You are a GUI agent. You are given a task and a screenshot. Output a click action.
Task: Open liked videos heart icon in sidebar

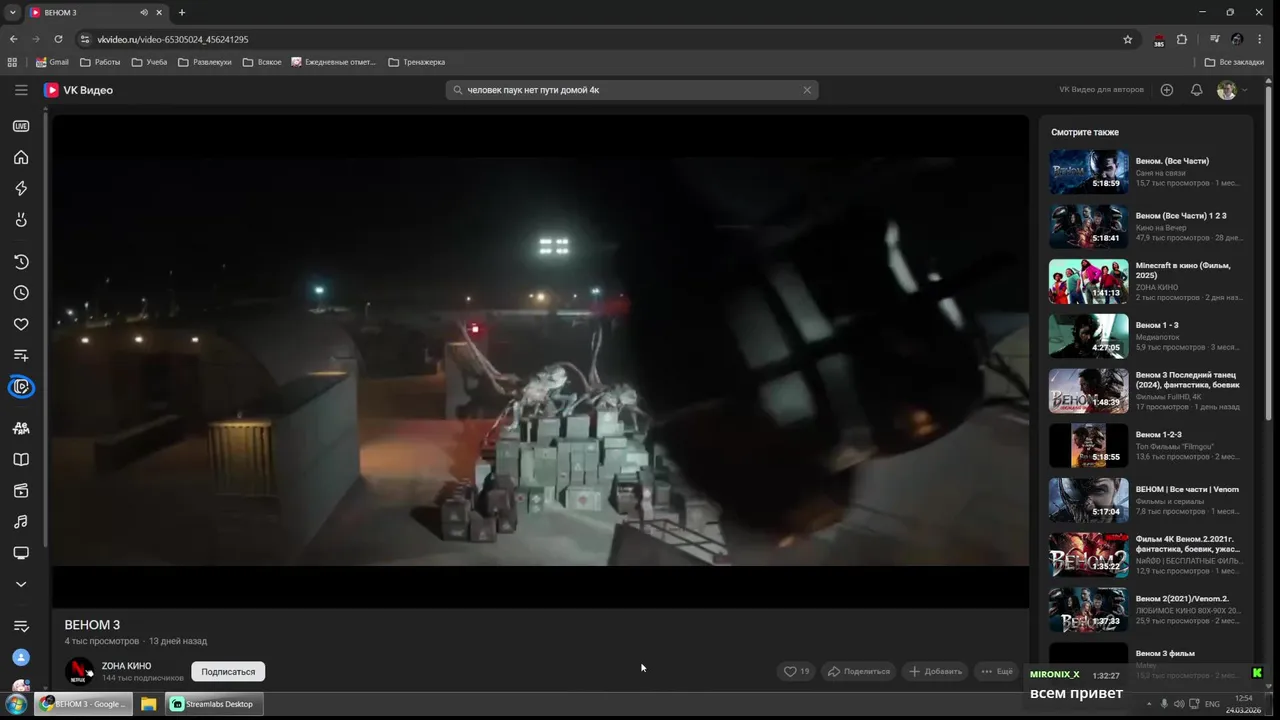[21, 324]
